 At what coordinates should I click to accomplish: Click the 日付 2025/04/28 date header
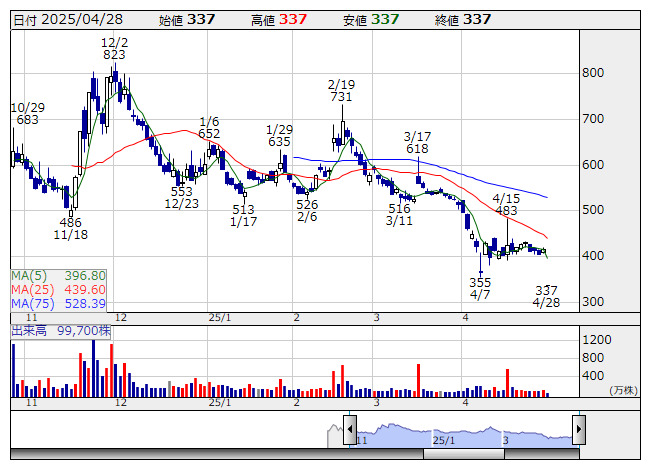[68, 20]
